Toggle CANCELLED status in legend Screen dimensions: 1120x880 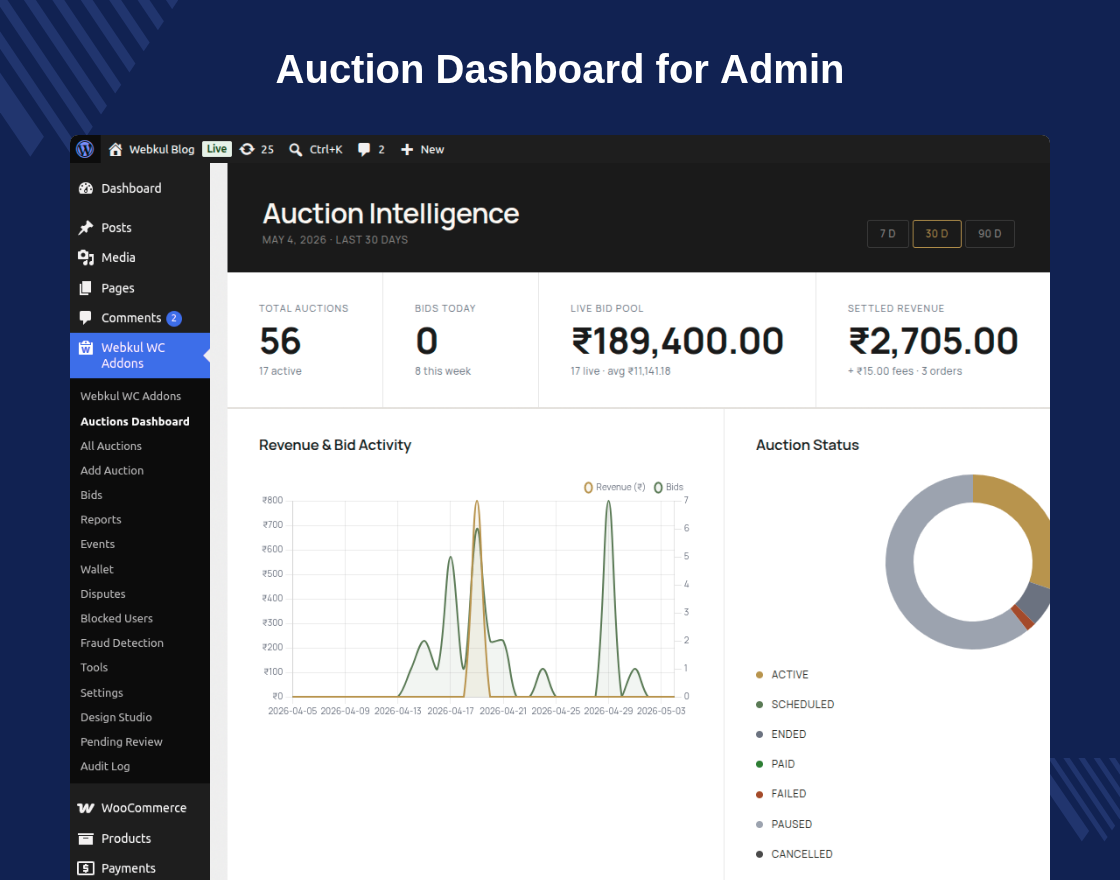click(794, 854)
